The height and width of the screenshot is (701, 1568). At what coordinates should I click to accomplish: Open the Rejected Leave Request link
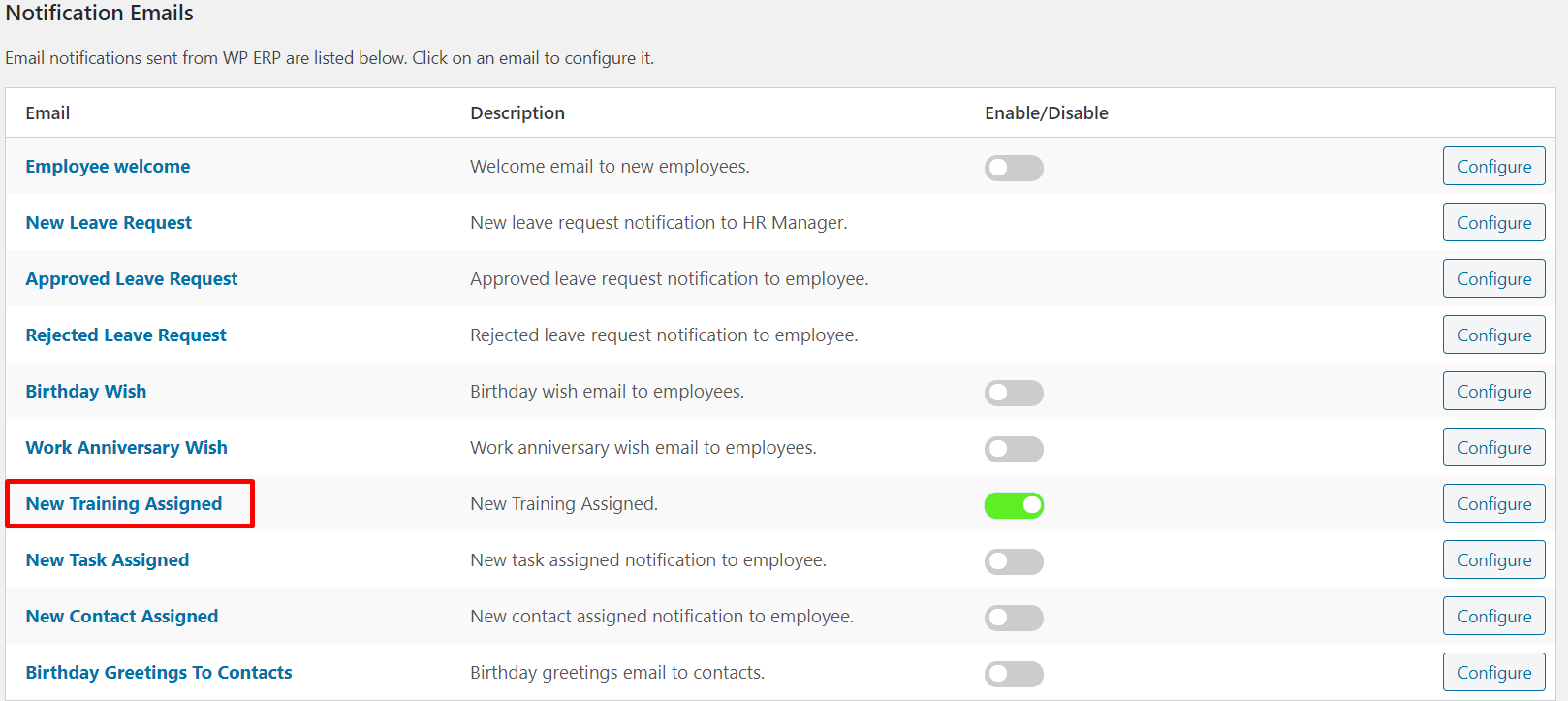click(126, 335)
